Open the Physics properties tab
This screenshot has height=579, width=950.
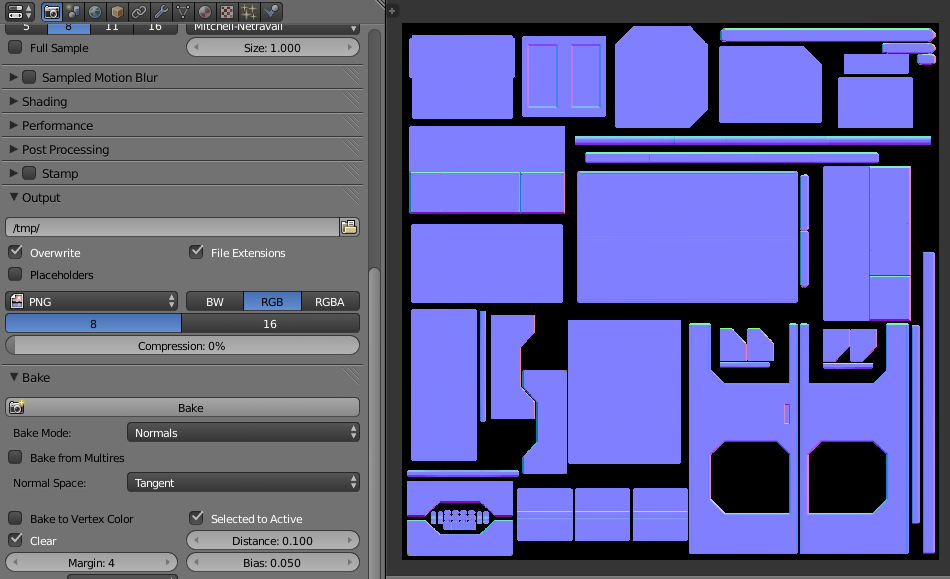(x=271, y=12)
